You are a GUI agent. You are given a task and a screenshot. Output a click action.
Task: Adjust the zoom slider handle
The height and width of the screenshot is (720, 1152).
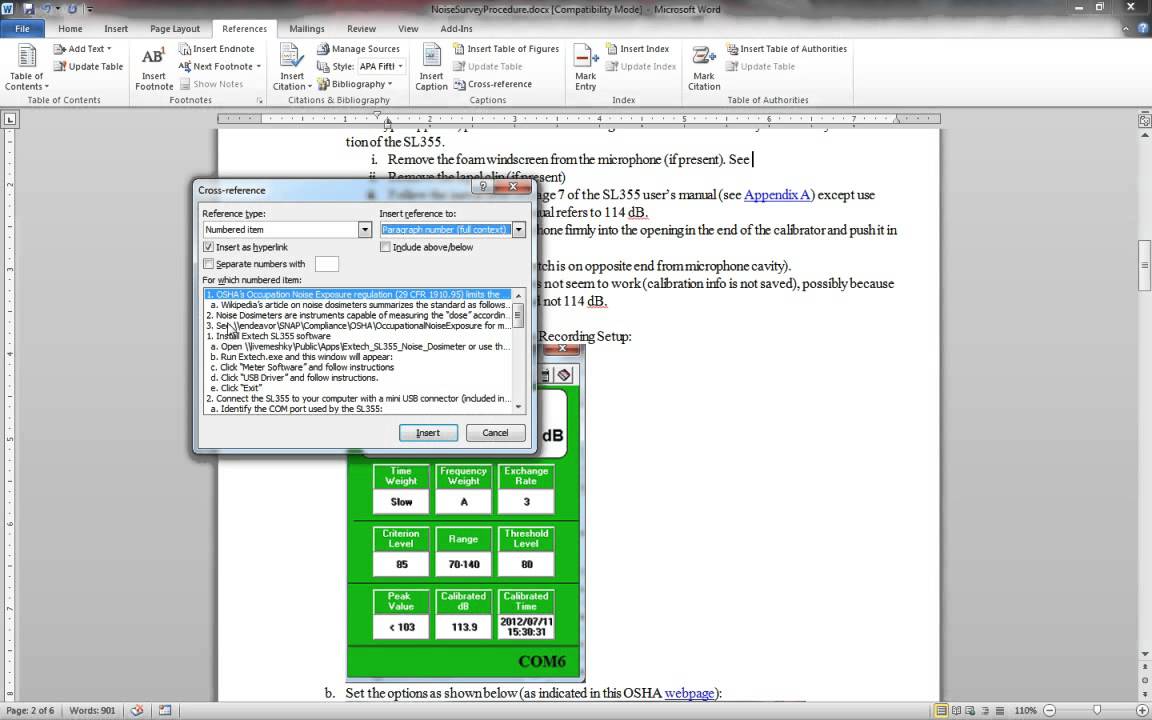1096,710
